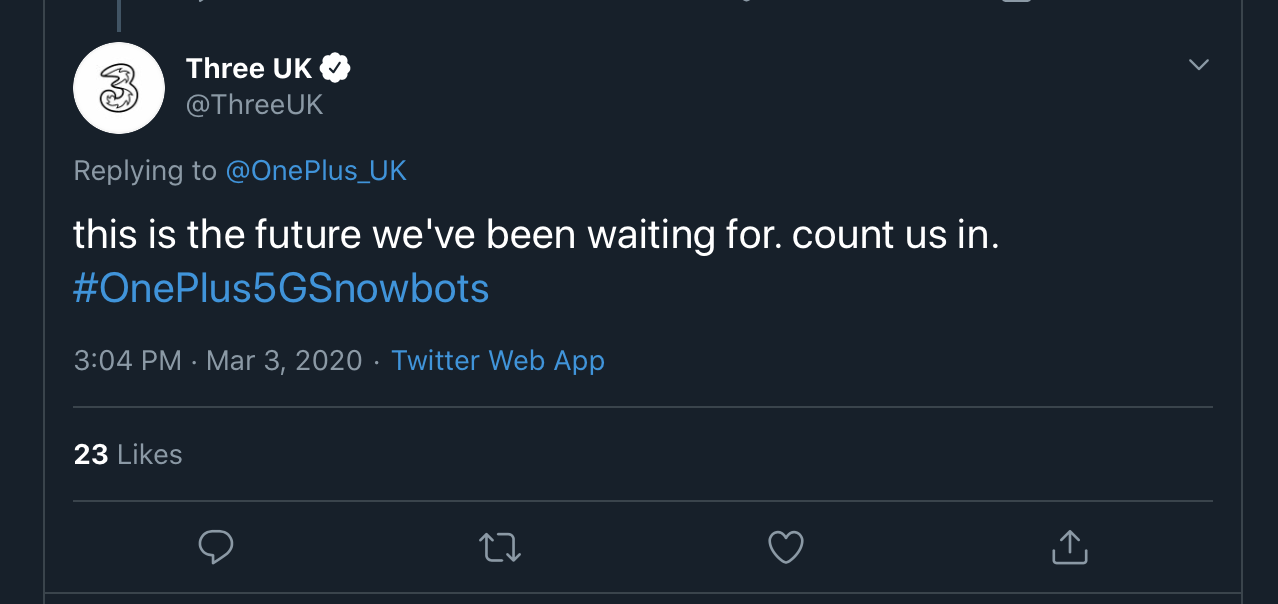Image resolution: width=1278 pixels, height=604 pixels.
Task: Like the tweet with the heart icon
Action: [x=785, y=547]
